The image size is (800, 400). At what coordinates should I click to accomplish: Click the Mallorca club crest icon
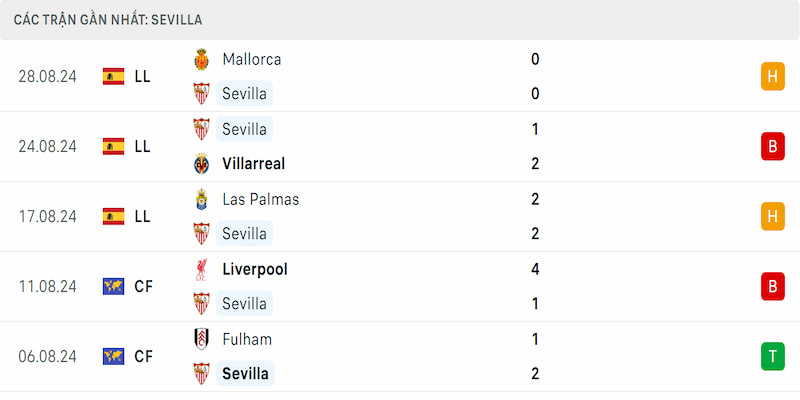point(202,59)
